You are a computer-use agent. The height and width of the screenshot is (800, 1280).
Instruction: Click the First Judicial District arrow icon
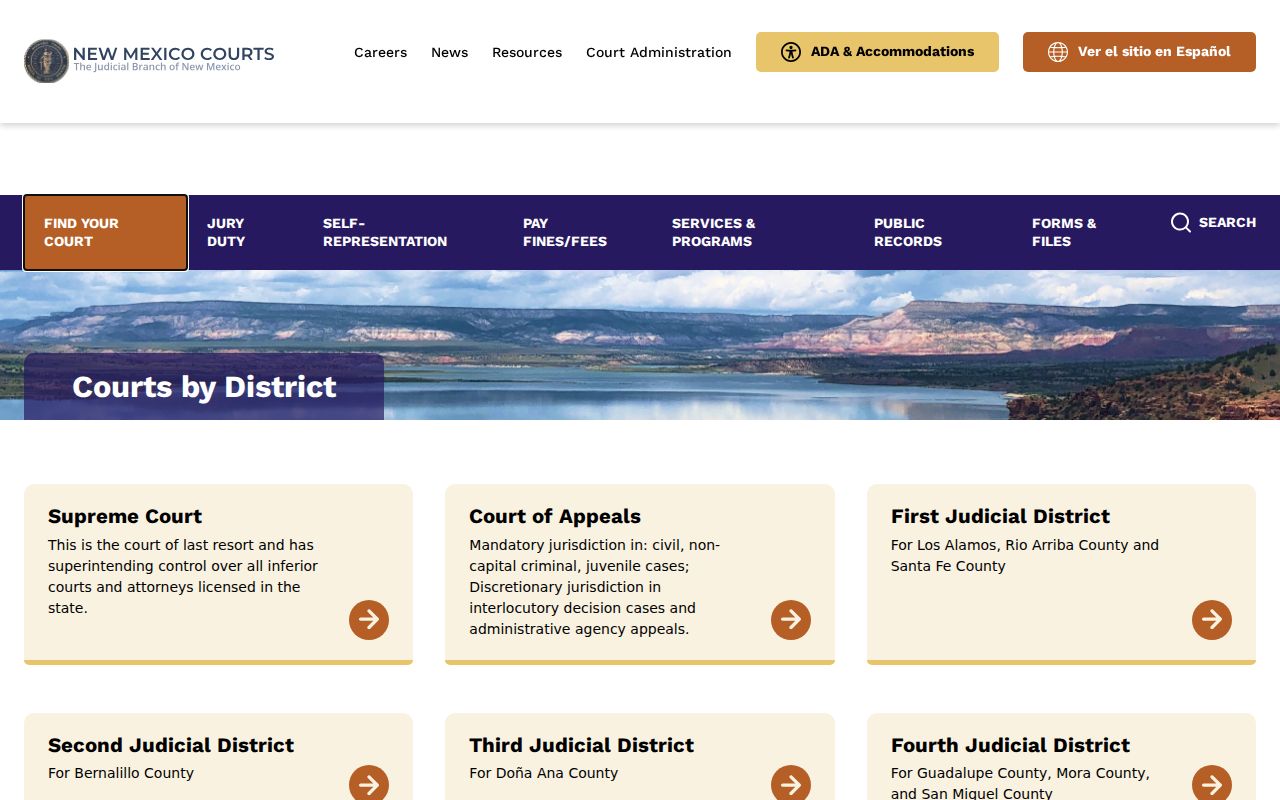(1212, 620)
